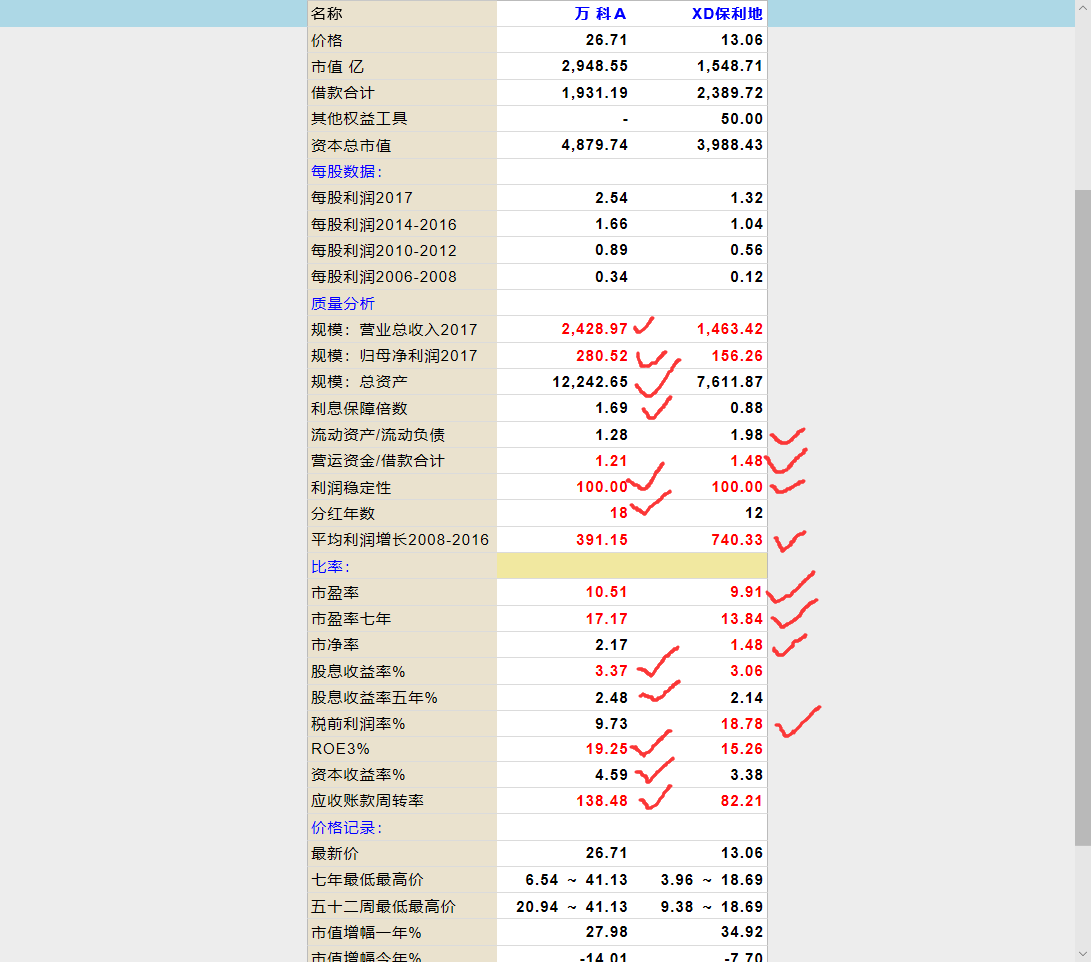Viewport: 1091px width, 962px height.
Task: Click the vertical scrollbar thumb
Action: (x=1083, y=518)
